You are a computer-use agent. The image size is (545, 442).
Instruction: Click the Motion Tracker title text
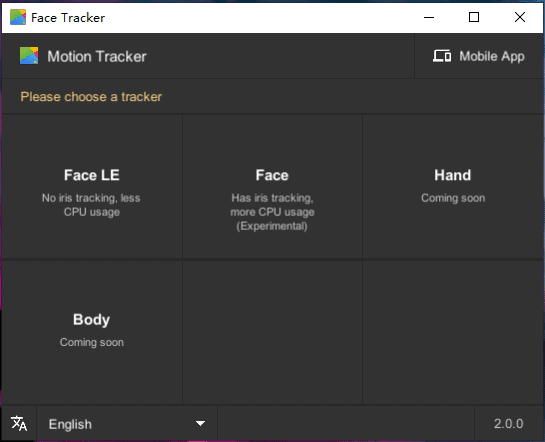coord(97,56)
